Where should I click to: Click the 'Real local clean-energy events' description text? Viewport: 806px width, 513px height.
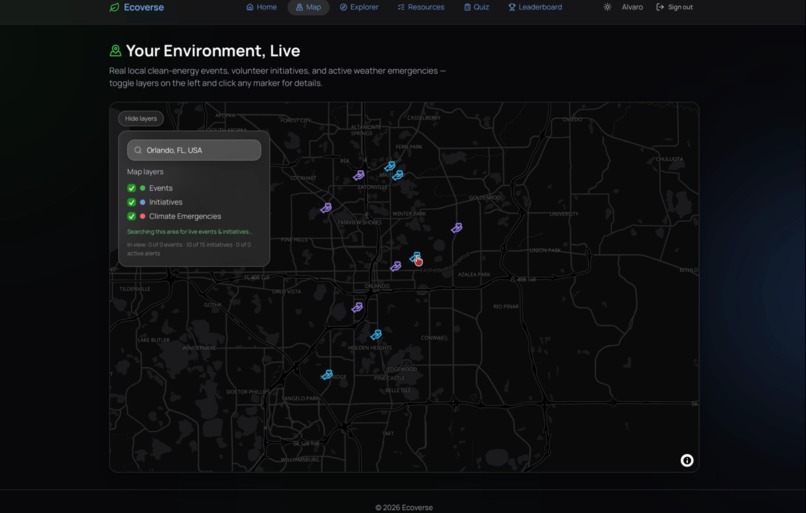click(278, 77)
